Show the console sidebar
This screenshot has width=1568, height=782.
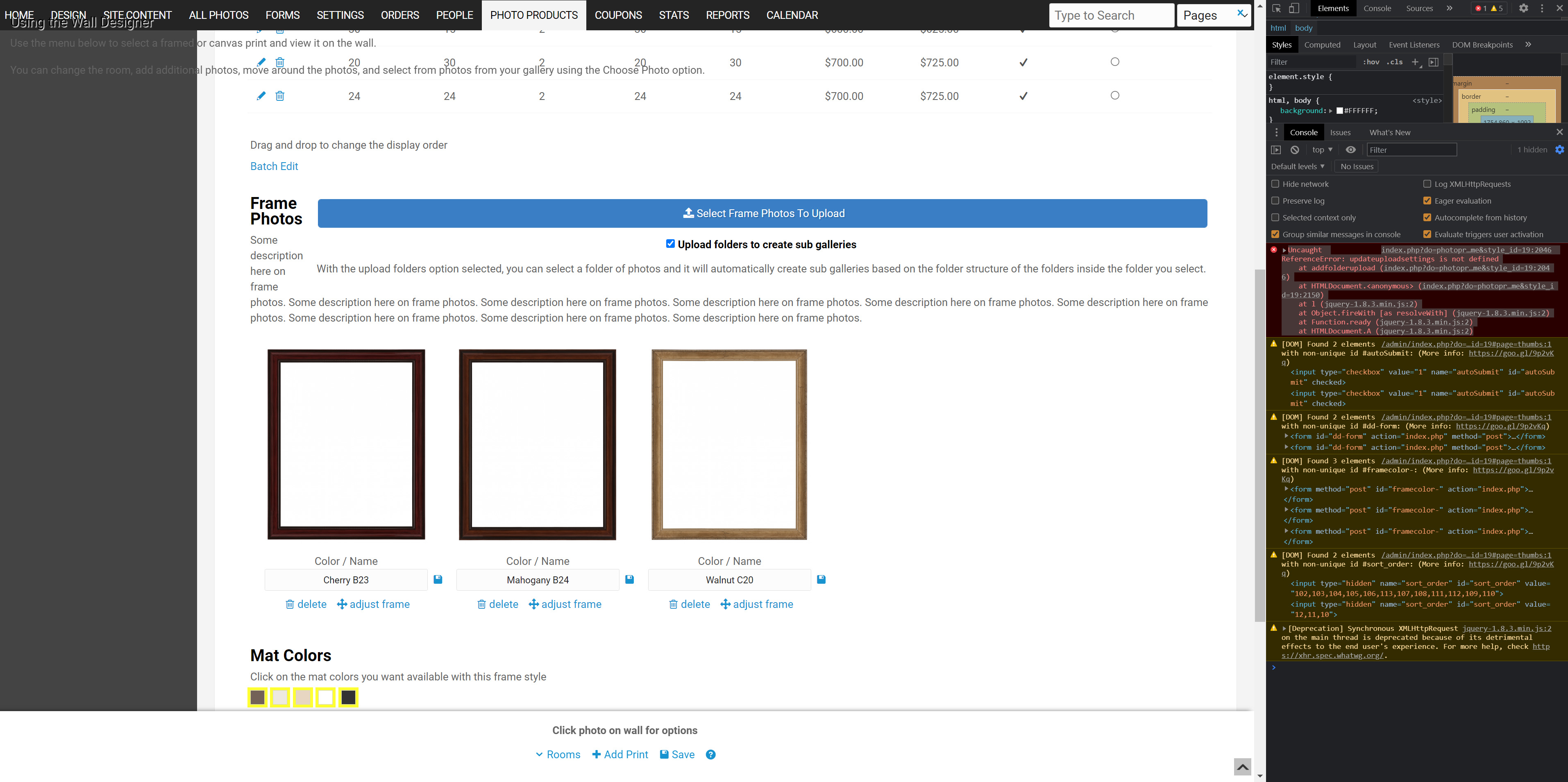(x=1276, y=150)
